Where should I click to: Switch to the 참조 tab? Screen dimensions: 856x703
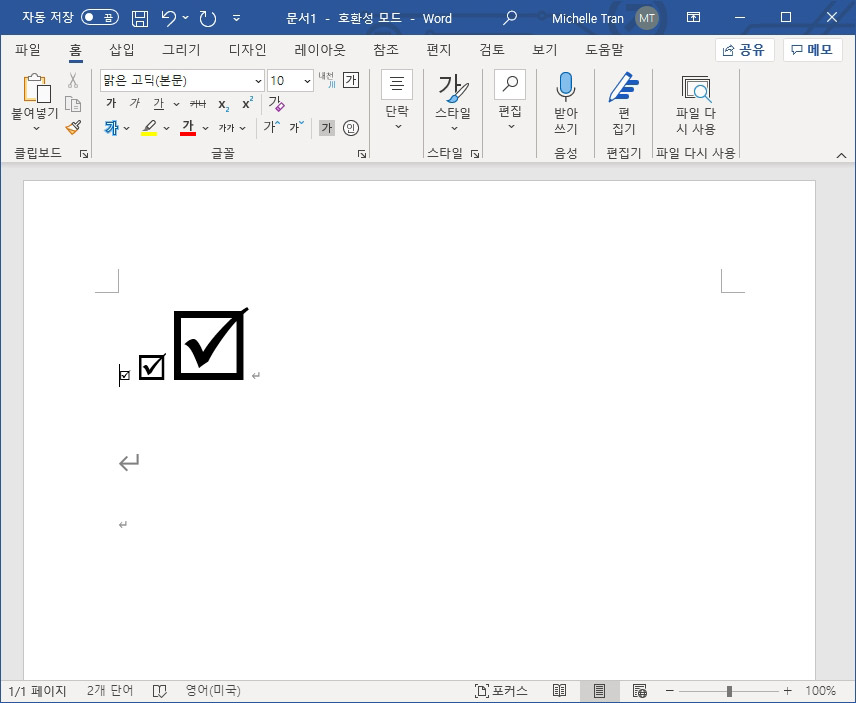[x=386, y=50]
